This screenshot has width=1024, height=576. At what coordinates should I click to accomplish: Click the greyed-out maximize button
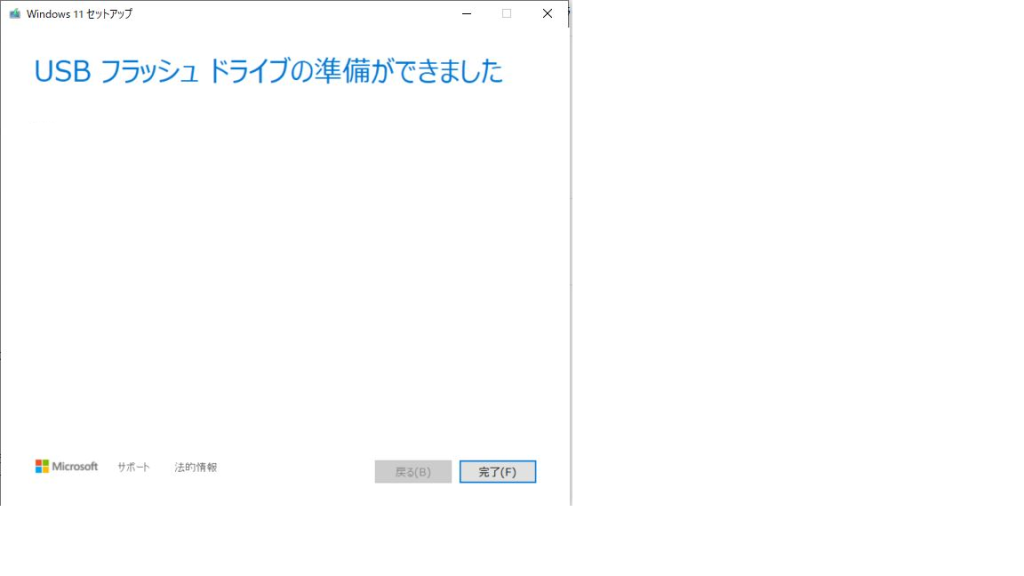click(506, 14)
